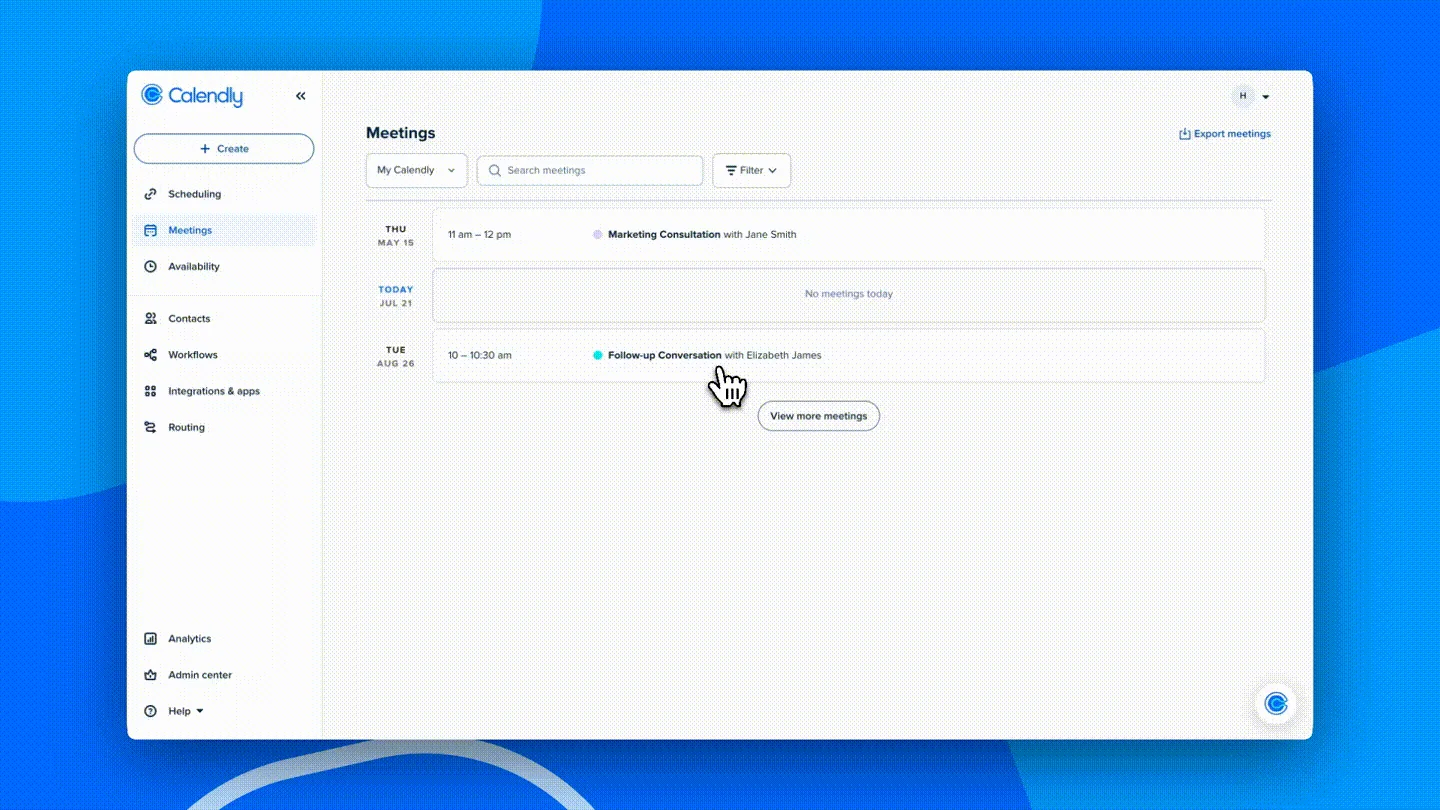The width and height of the screenshot is (1440, 810).
Task: Click the No meetings today row
Action: [848, 294]
